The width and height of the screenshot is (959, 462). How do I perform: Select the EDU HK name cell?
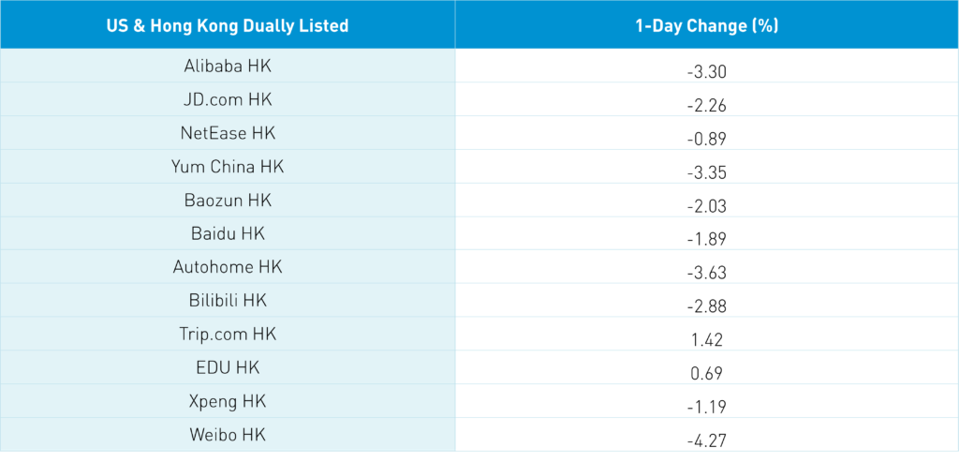click(227, 367)
